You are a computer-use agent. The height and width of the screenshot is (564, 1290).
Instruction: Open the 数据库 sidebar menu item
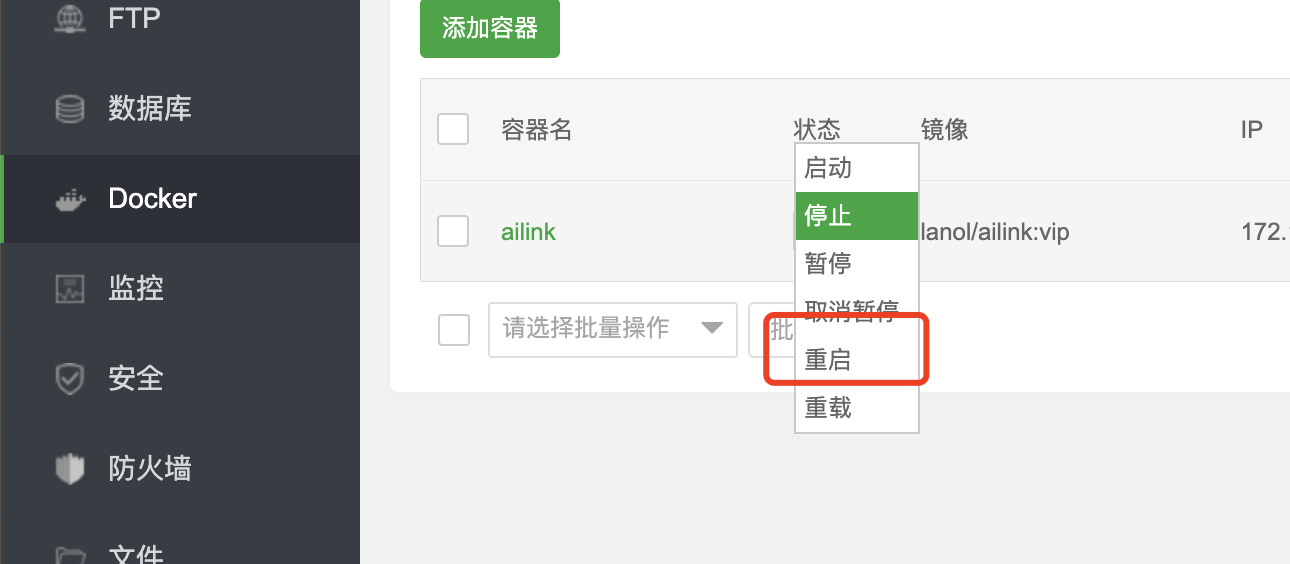(x=150, y=109)
